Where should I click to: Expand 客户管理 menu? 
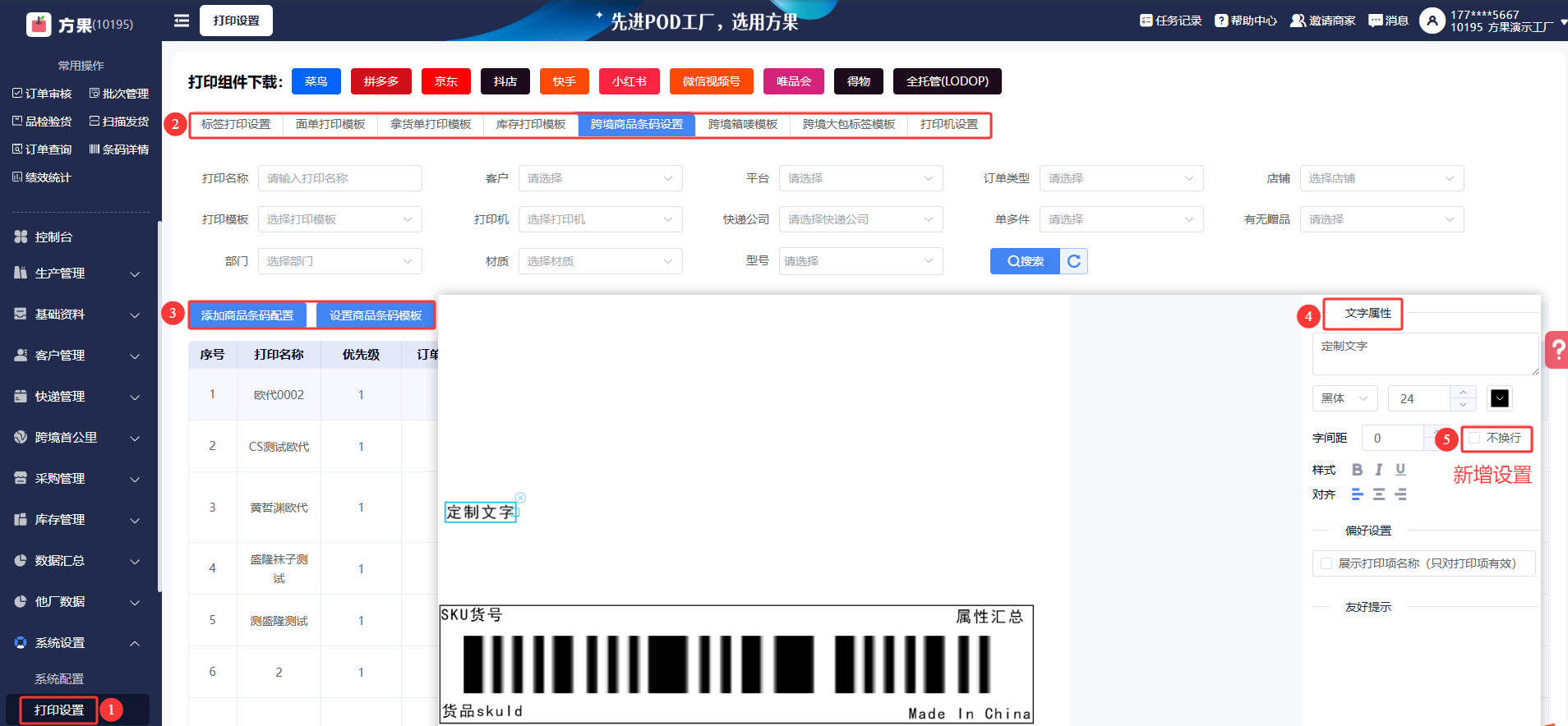(79, 356)
